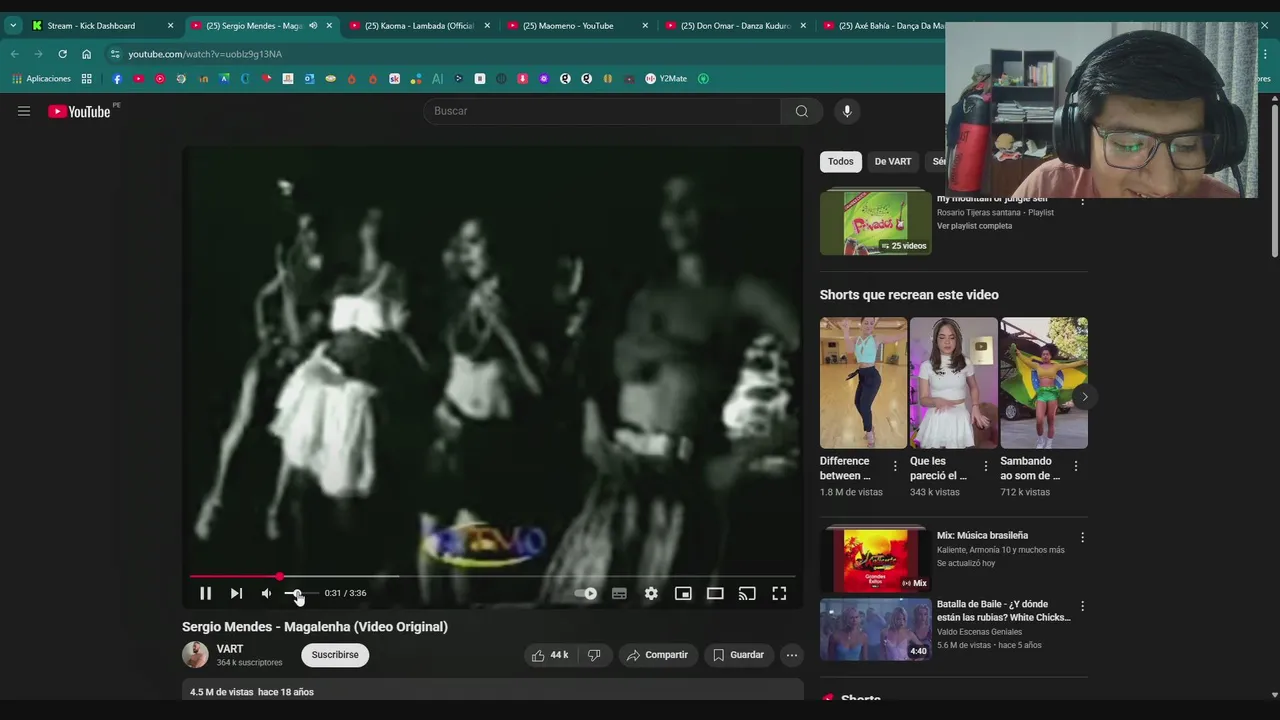Screen dimensions: 1280x720
Task: Click the youtube.com address bar URL
Action: [x=205, y=54]
